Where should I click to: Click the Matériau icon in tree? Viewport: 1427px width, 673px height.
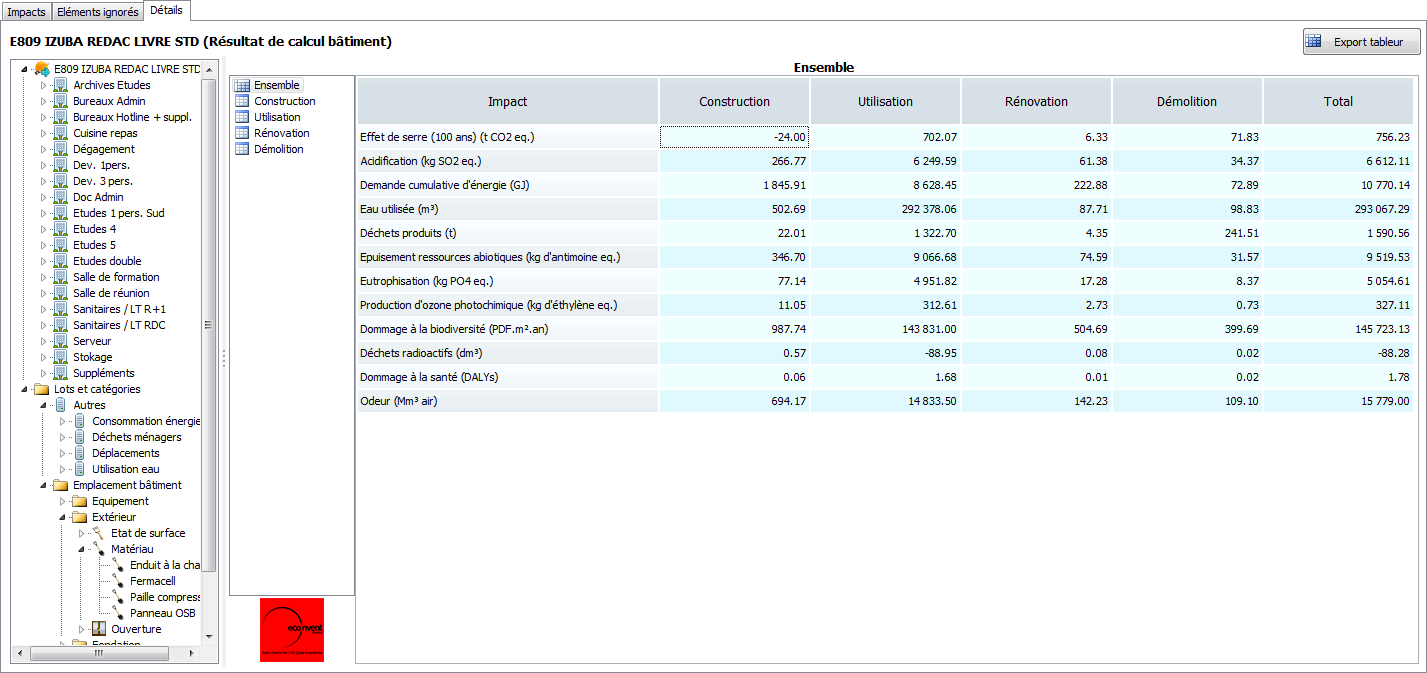99,549
